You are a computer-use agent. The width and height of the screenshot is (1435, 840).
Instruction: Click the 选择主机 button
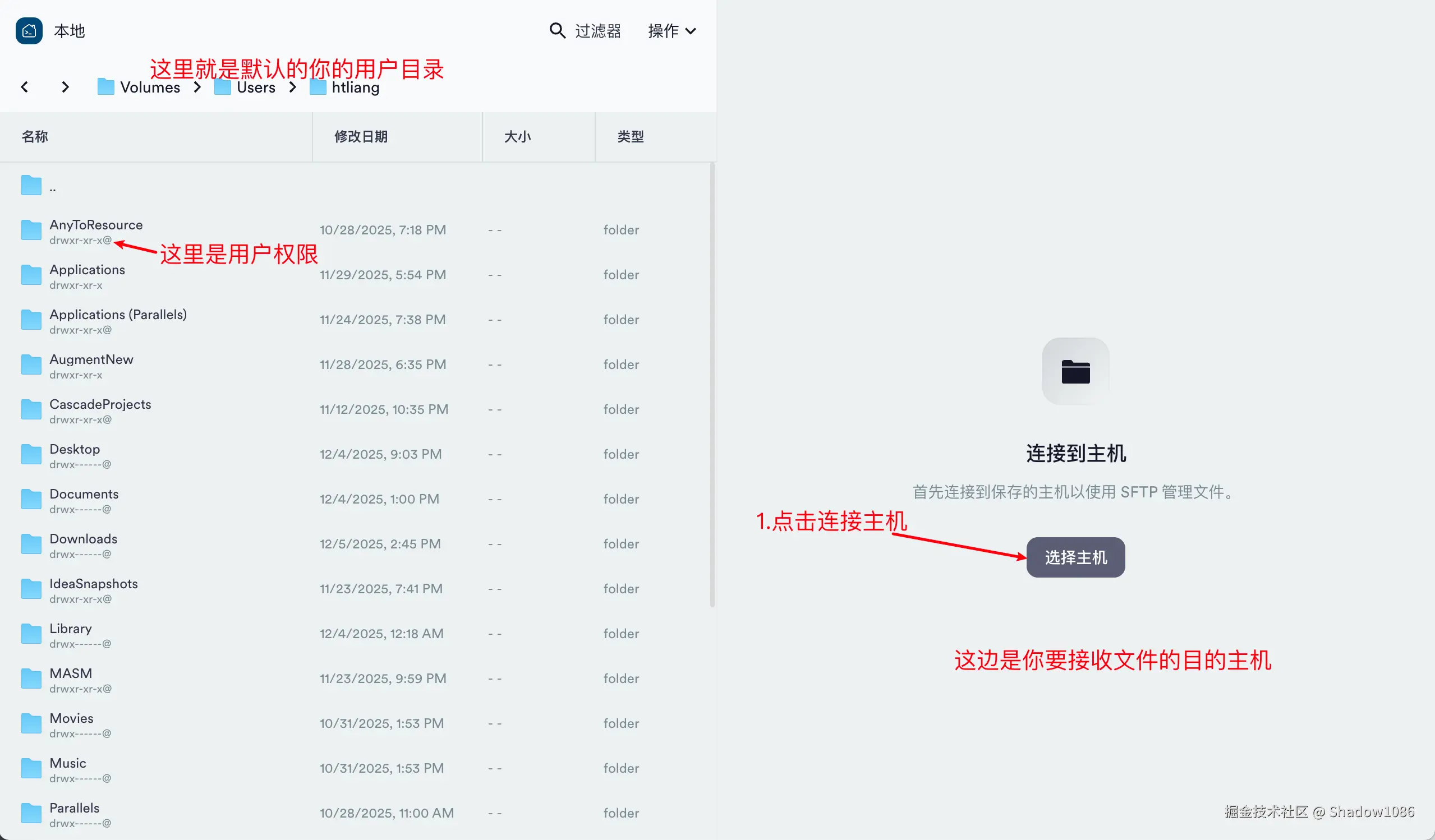(x=1075, y=557)
